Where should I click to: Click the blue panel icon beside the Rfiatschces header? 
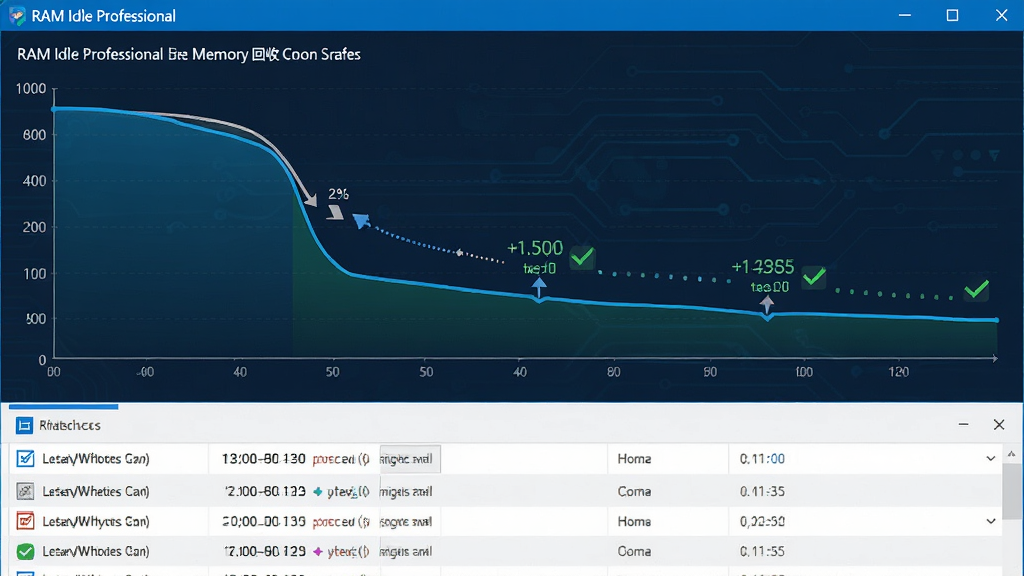(24, 426)
